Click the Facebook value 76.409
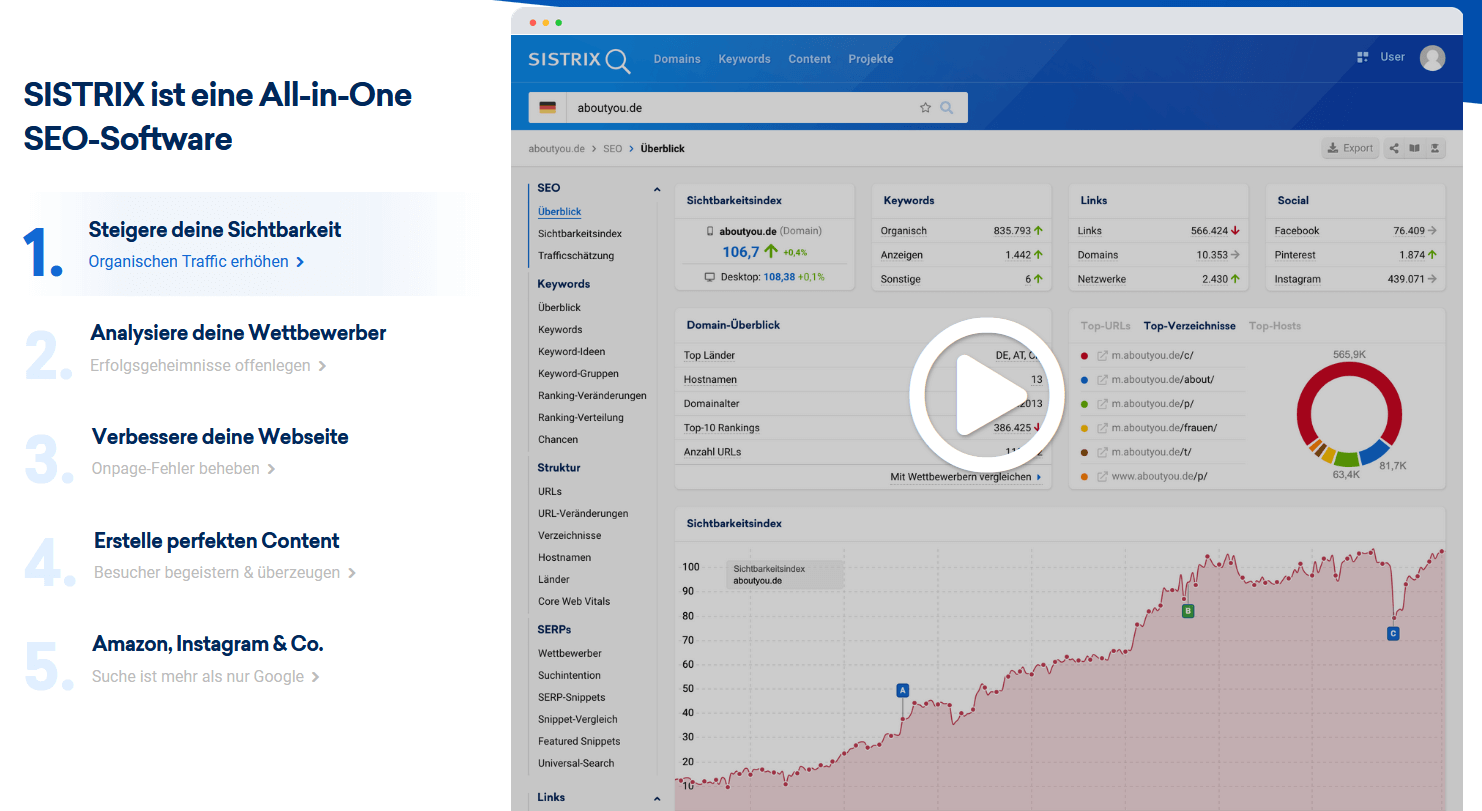Viewport: 1482px width, 811px height. [1409, 231]
